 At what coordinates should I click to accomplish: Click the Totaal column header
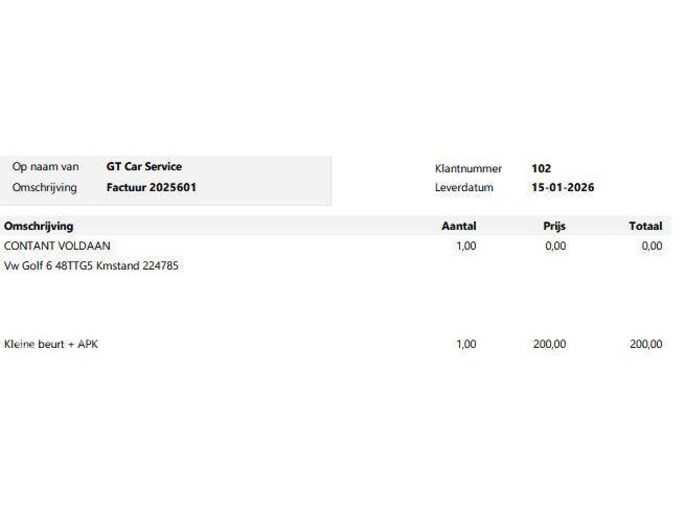(x=645, y=226)
